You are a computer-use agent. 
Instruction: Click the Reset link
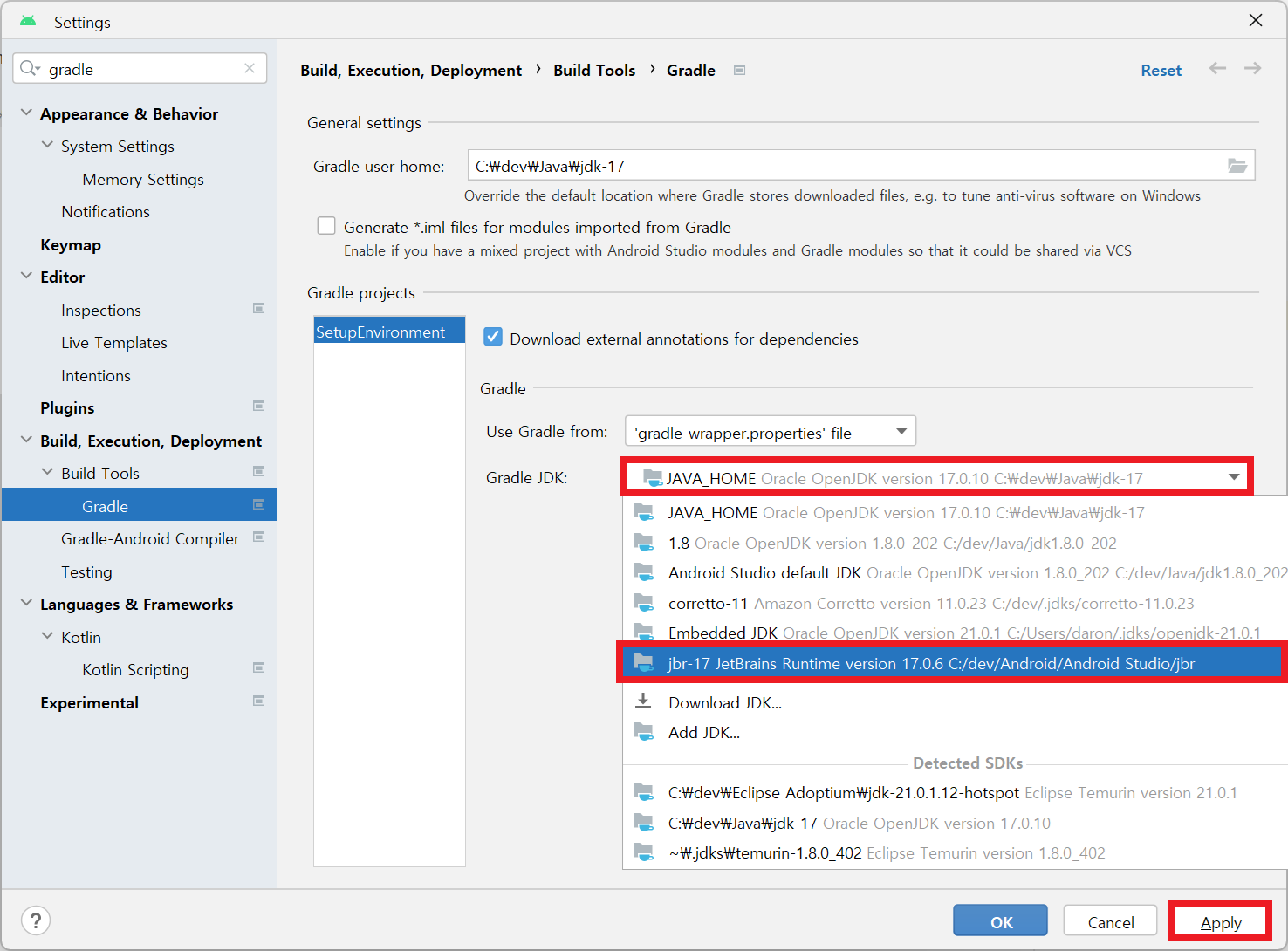1161,71
